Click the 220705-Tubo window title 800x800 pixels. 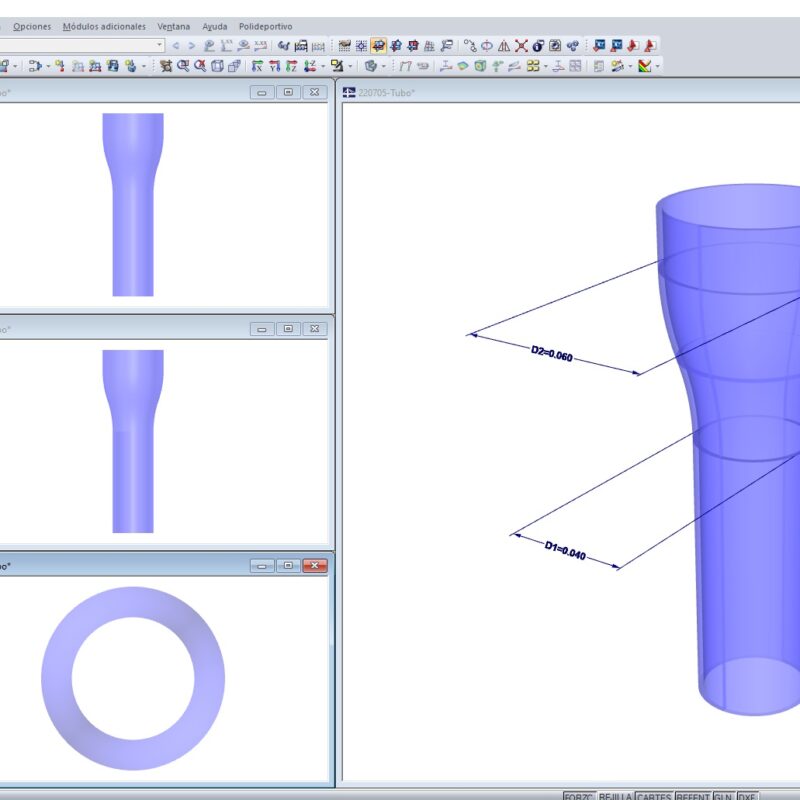coord(386,92)
